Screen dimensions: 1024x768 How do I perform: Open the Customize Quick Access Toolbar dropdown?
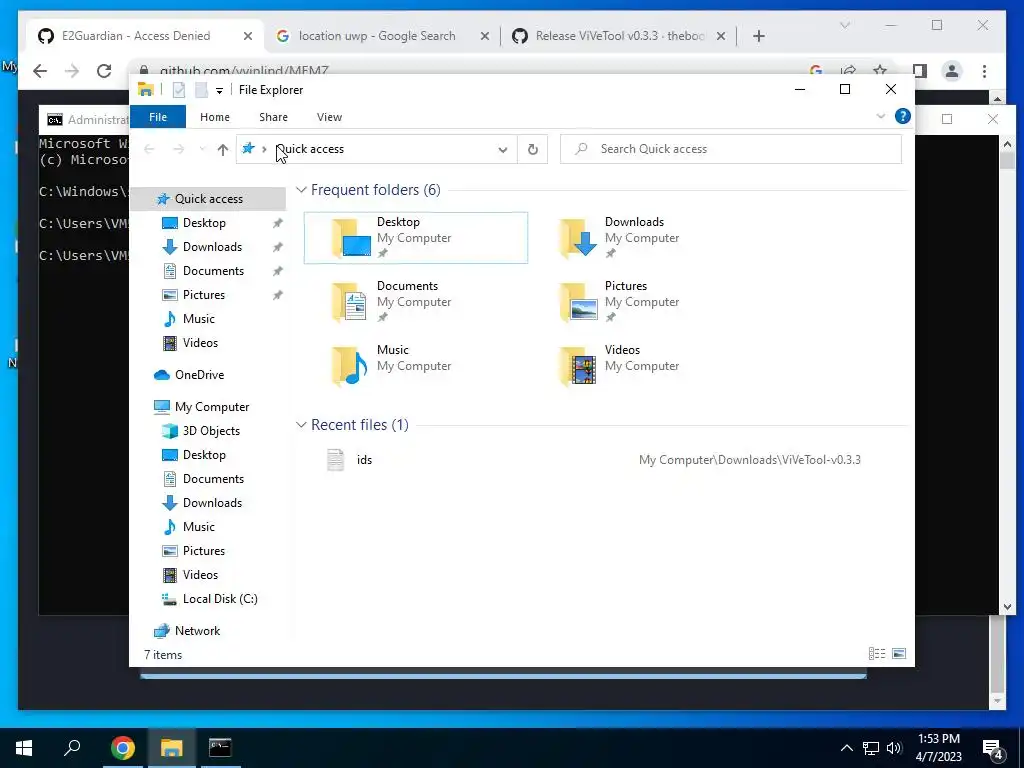pyautogui.click(x=219, y=91)
